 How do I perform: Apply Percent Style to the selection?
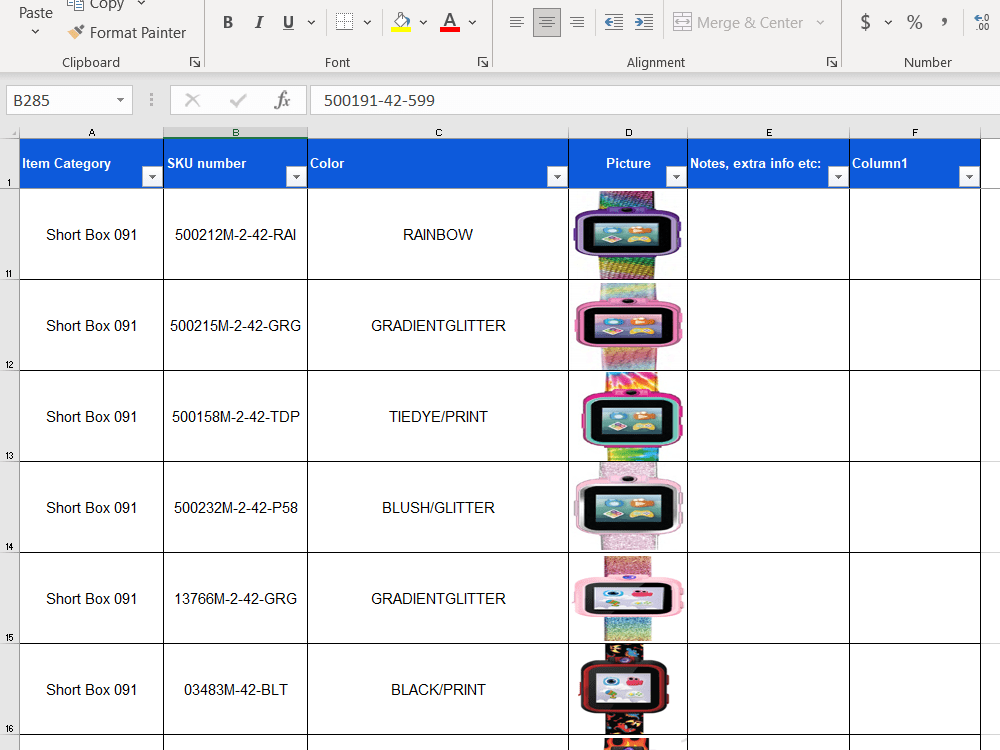pos(914,21)
